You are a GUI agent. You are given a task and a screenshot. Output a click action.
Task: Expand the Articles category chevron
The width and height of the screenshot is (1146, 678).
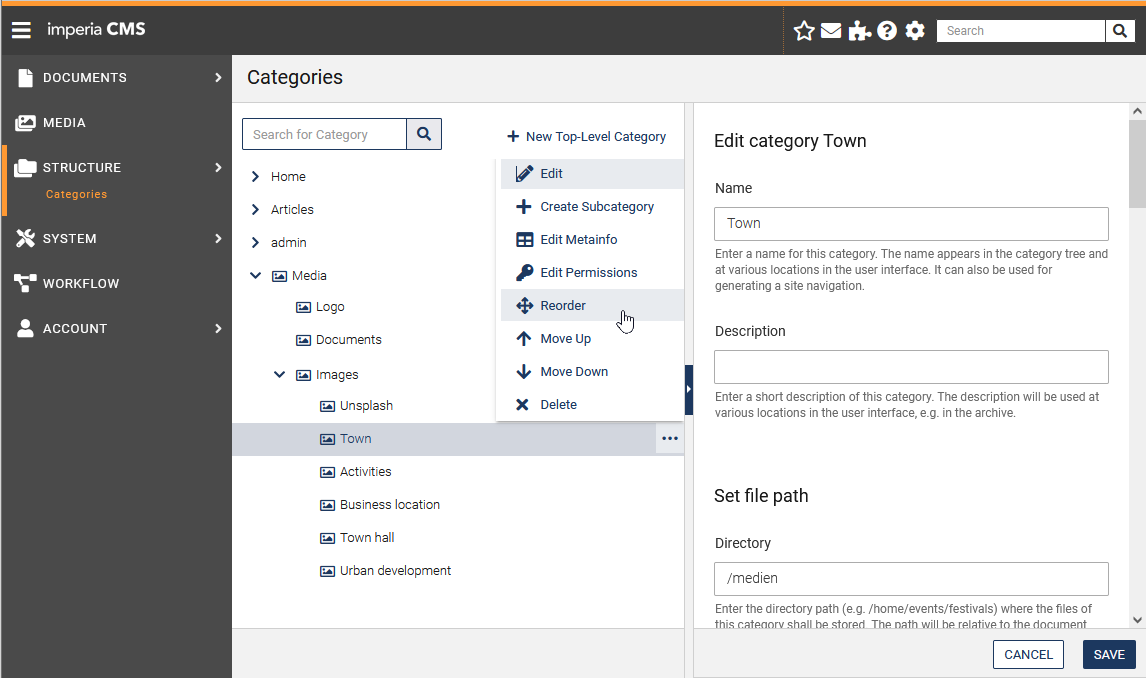(x=255, y=209)
